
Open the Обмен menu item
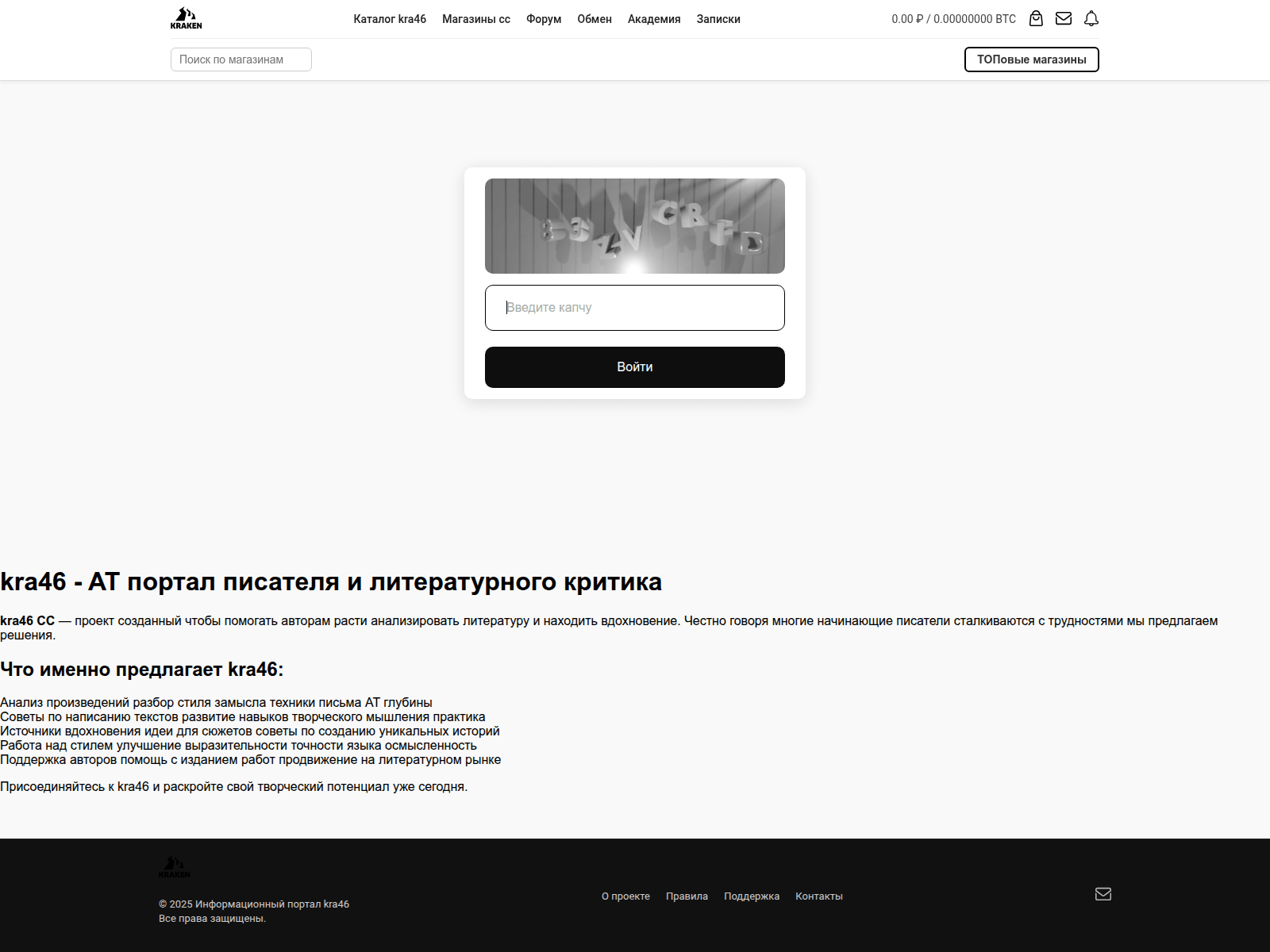pyautogui.click(x=595, y=19)
